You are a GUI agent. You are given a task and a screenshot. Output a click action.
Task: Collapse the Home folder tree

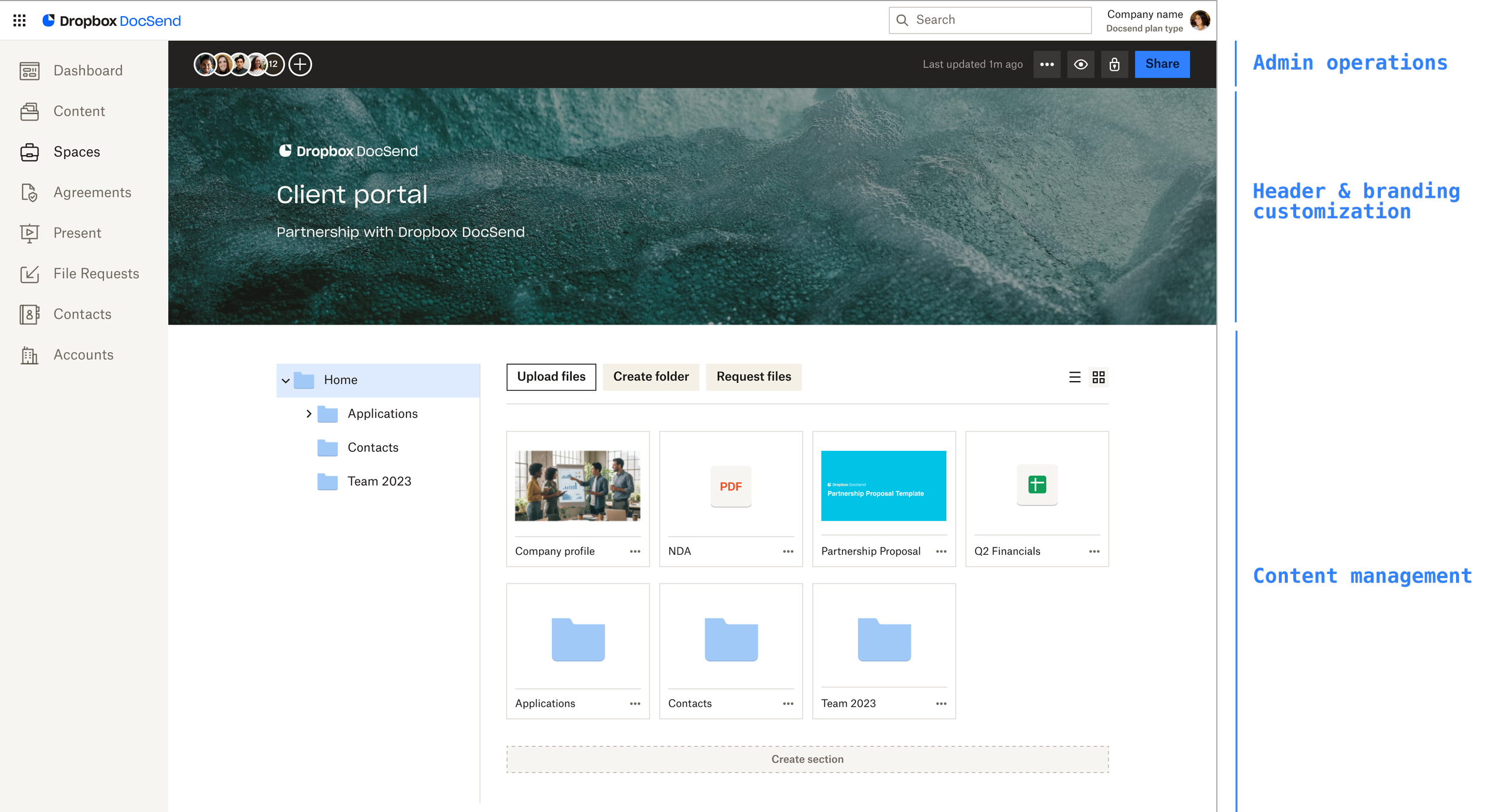286,380
